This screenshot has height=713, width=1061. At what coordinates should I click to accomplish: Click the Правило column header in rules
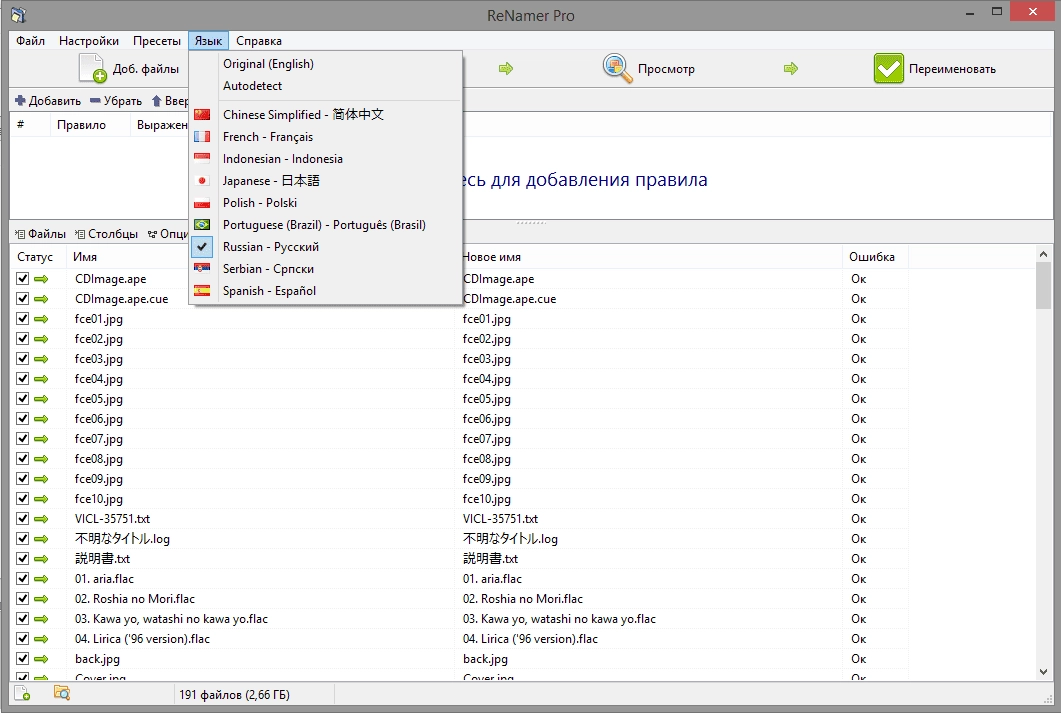pos(90,125)
